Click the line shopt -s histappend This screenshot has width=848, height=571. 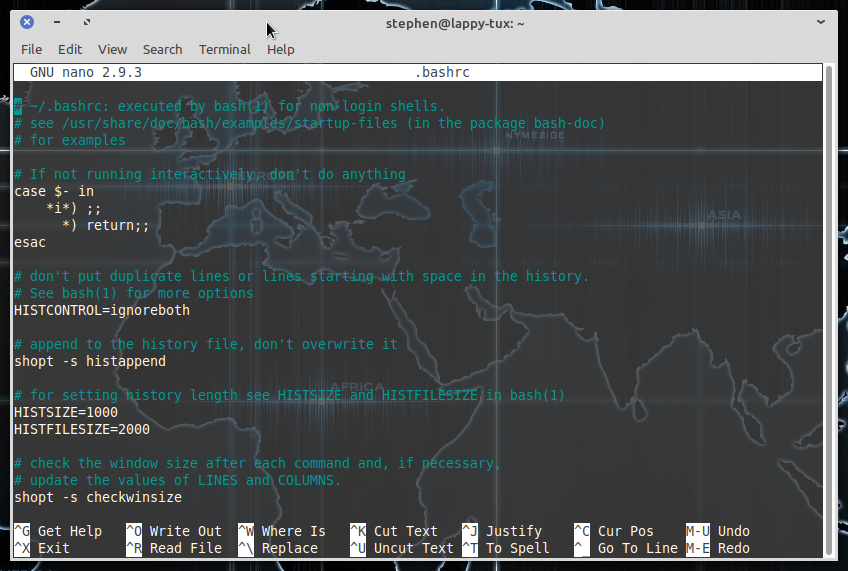90,361
